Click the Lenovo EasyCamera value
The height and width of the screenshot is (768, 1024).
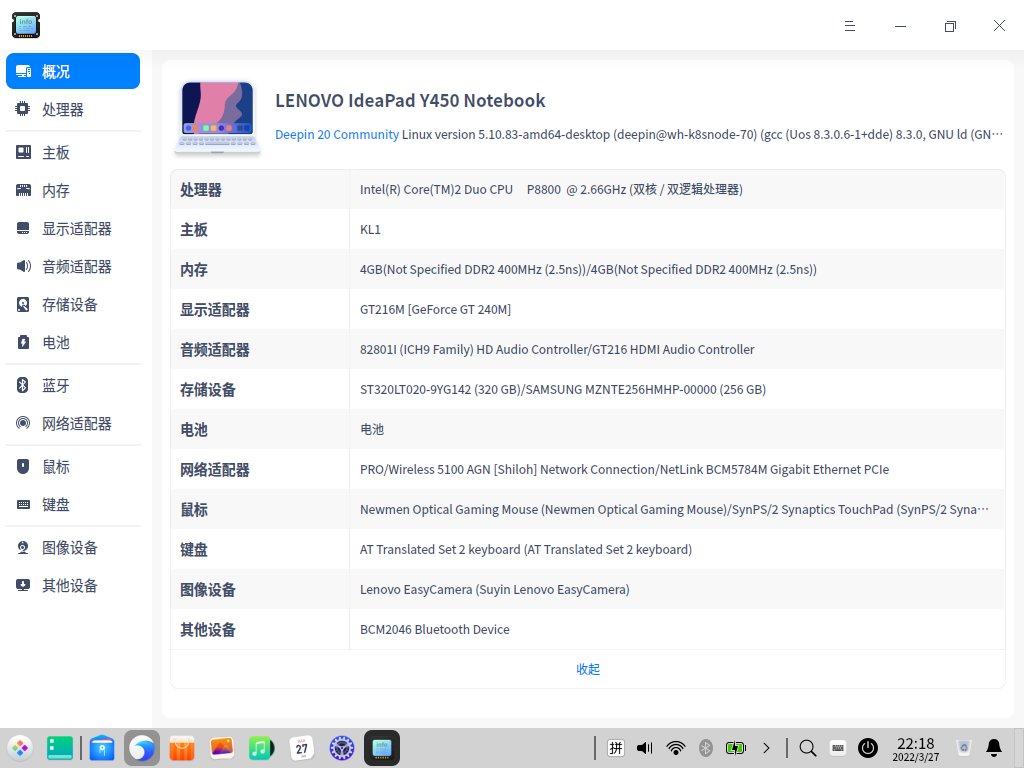point(495,590)
